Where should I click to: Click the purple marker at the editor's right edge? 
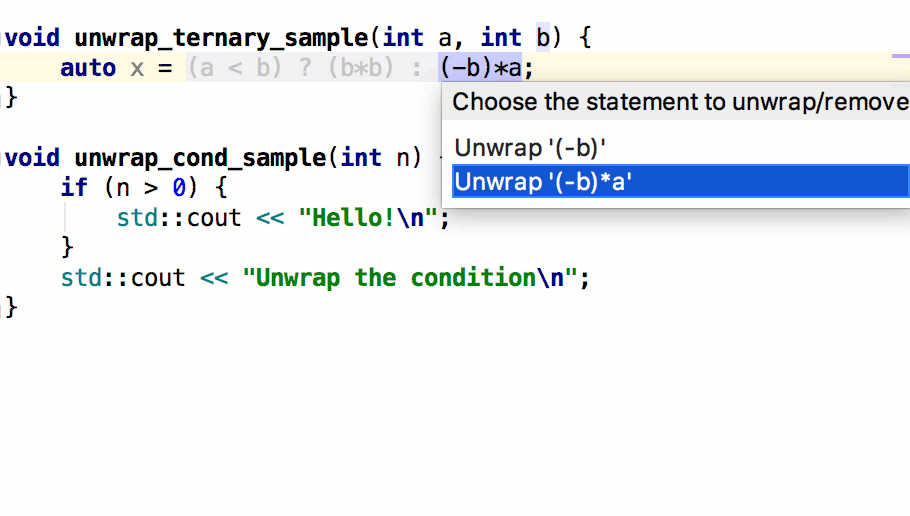(x=900, y=57)
